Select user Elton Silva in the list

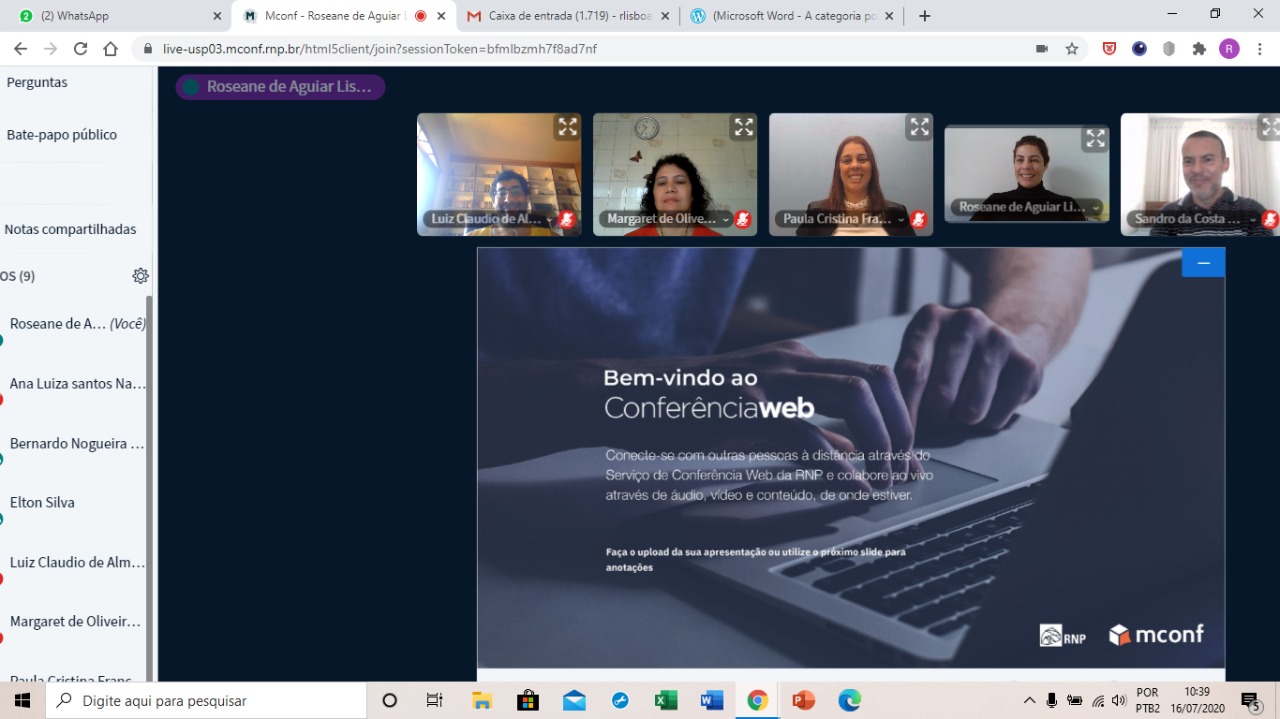pyautogui.click(x=75, y=503)
